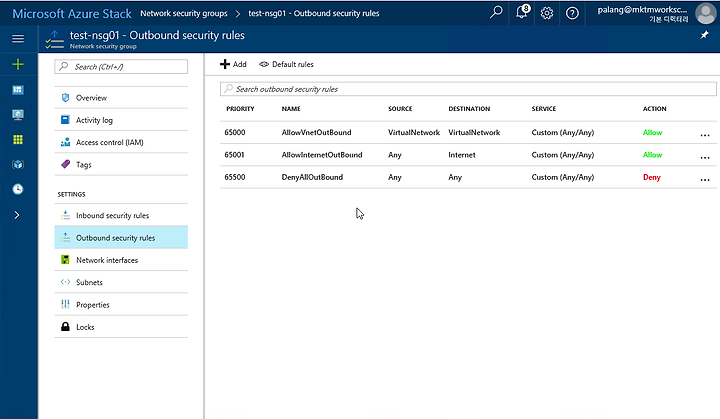Click Microsoft Azure Stack logo text
720x419 pixels.
[72, 14]
